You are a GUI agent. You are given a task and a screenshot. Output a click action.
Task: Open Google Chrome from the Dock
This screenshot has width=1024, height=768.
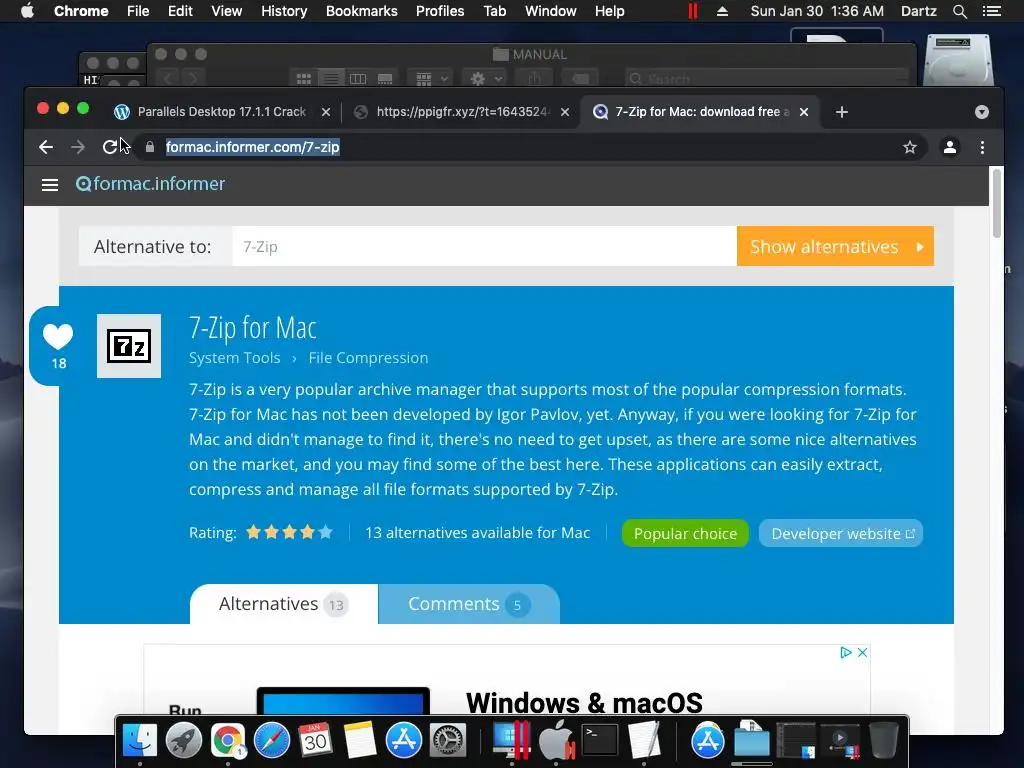[x=227, y=741]
